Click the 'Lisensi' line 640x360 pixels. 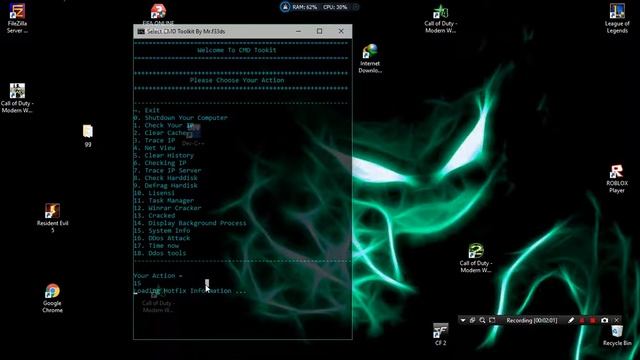tap(154, 193)
